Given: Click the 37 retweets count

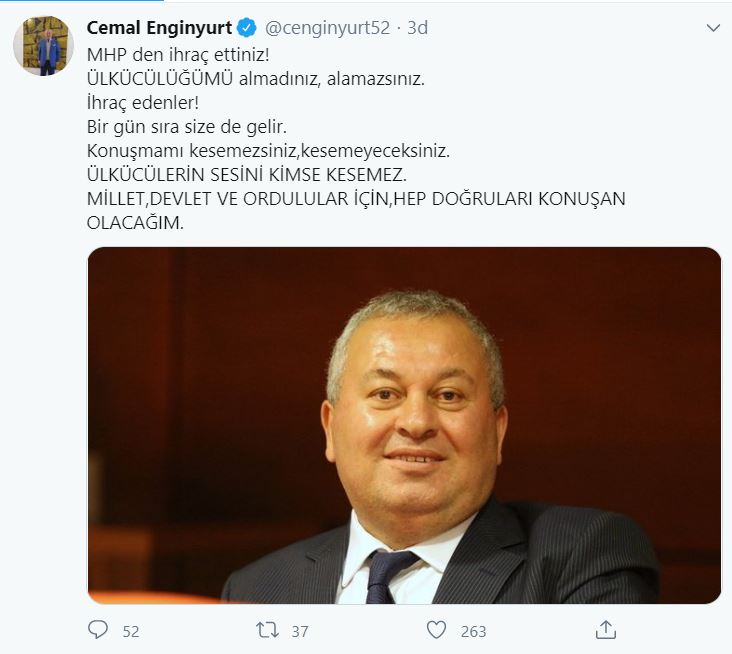Looking at the screenshot, I should (x=300, y=632).
